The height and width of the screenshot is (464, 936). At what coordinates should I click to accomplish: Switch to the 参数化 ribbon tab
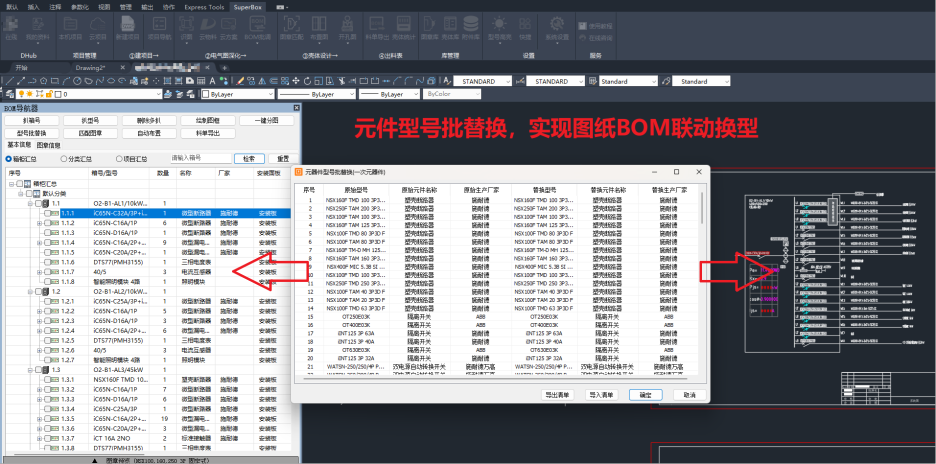80,7
